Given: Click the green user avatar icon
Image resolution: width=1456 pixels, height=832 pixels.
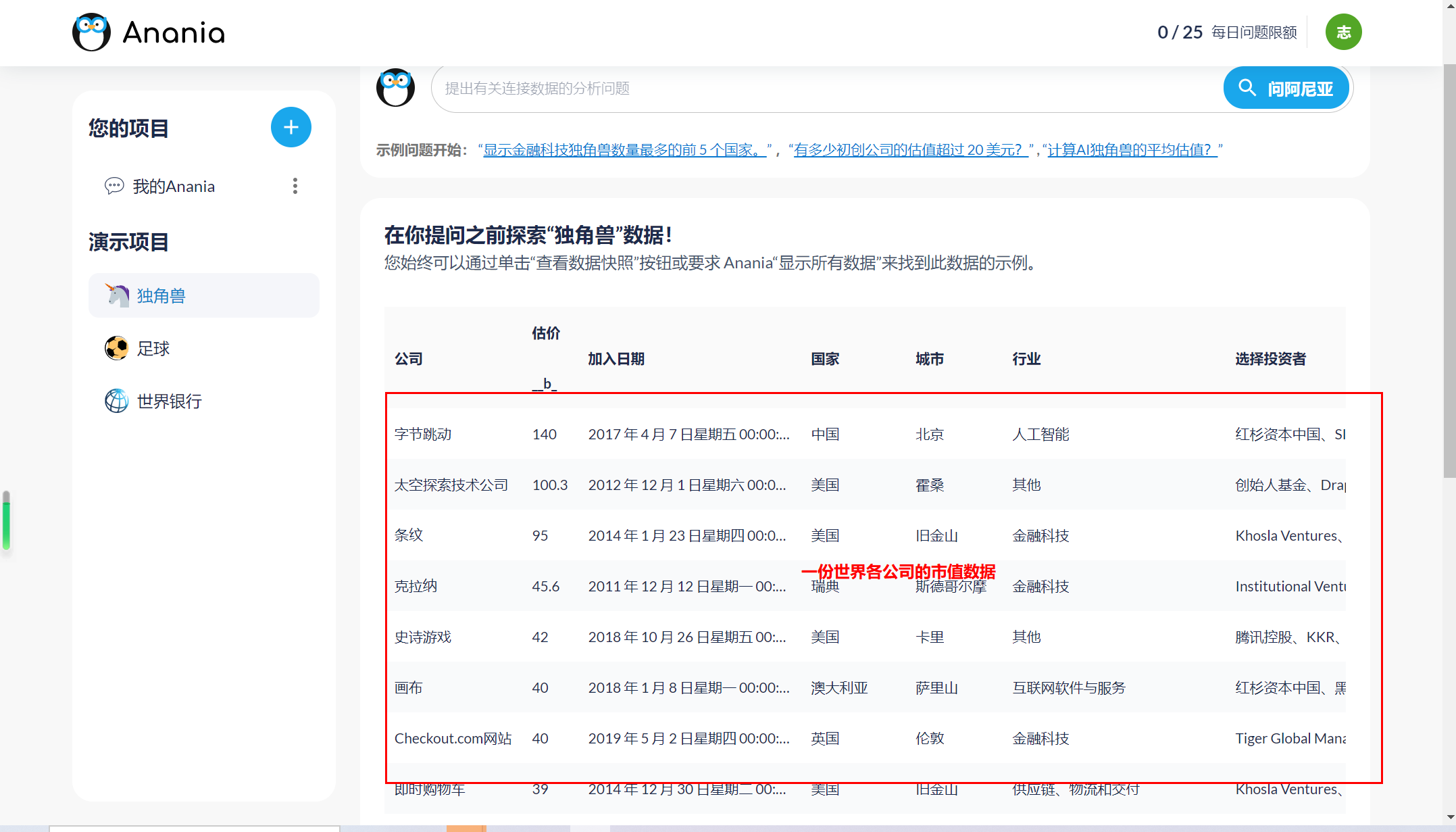Looking at the screenshot, I should pyautogui.click(x=1343, y=32).
